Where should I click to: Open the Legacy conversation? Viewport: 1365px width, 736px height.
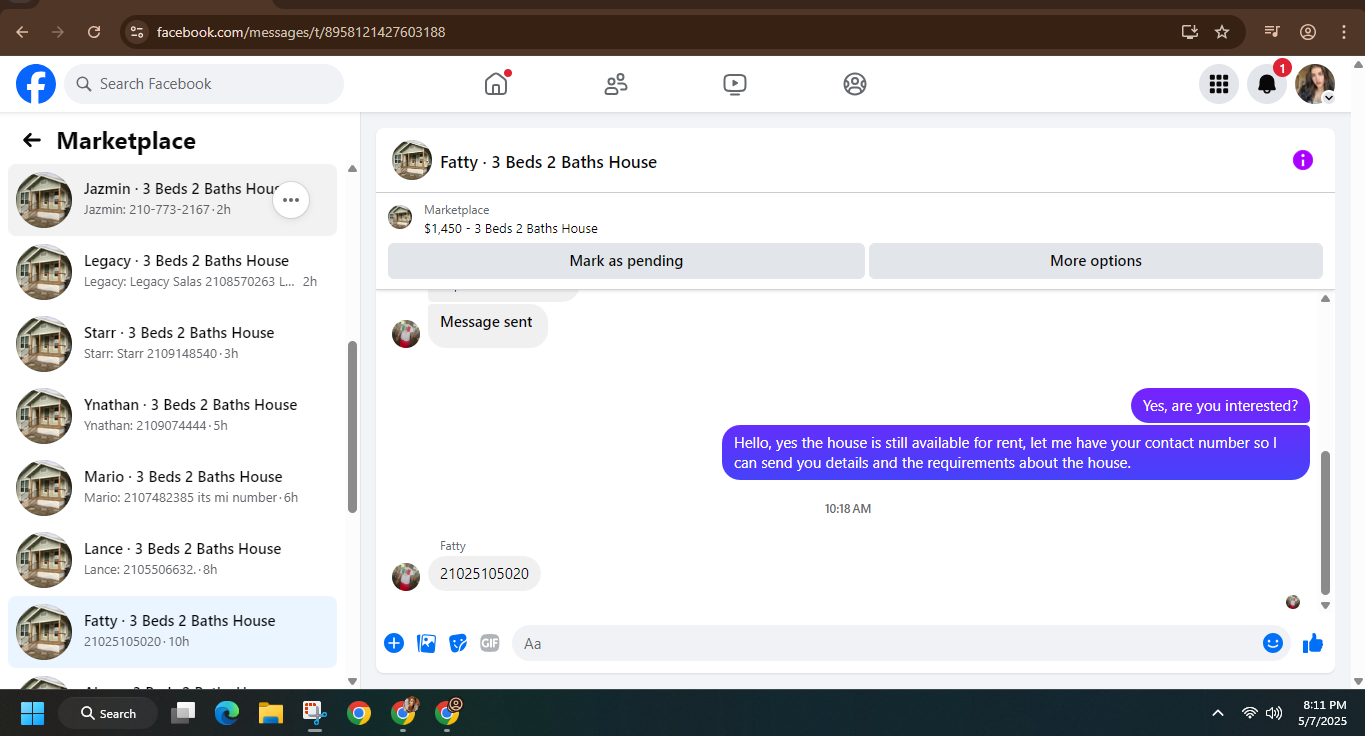(x=172, y=272)
